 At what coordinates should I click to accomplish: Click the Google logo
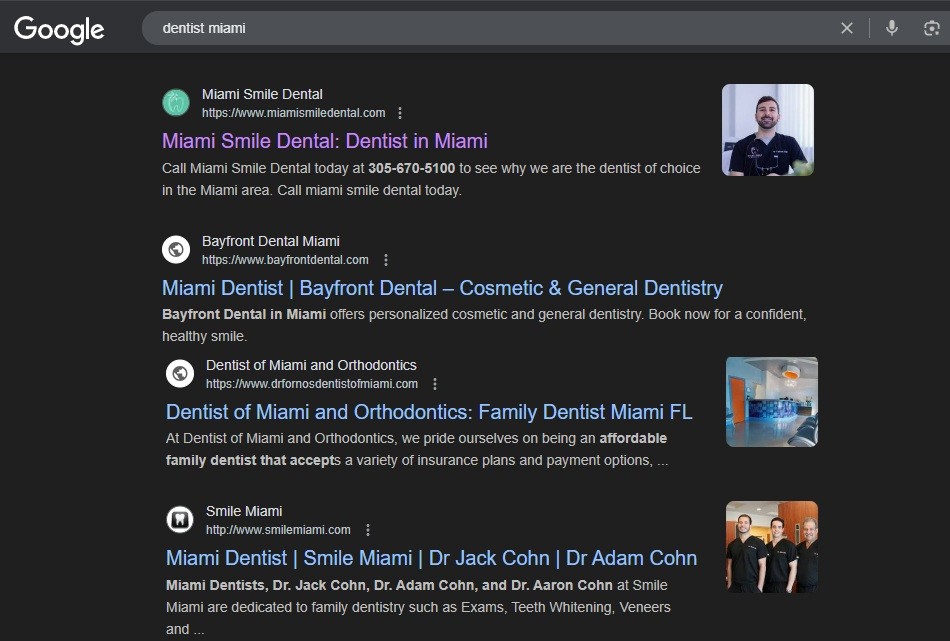[59, 29]
